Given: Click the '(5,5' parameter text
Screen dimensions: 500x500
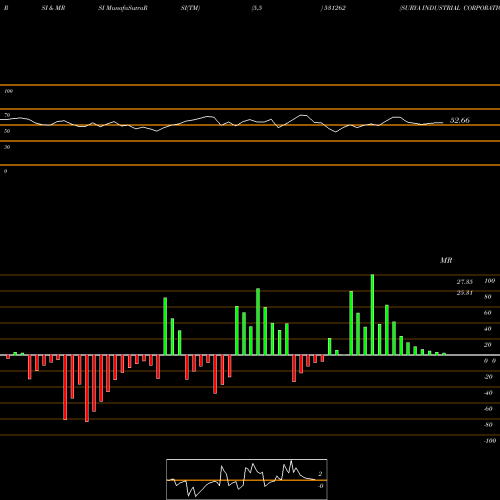Looking at the screenshot, I should click(x=257, y=8).
